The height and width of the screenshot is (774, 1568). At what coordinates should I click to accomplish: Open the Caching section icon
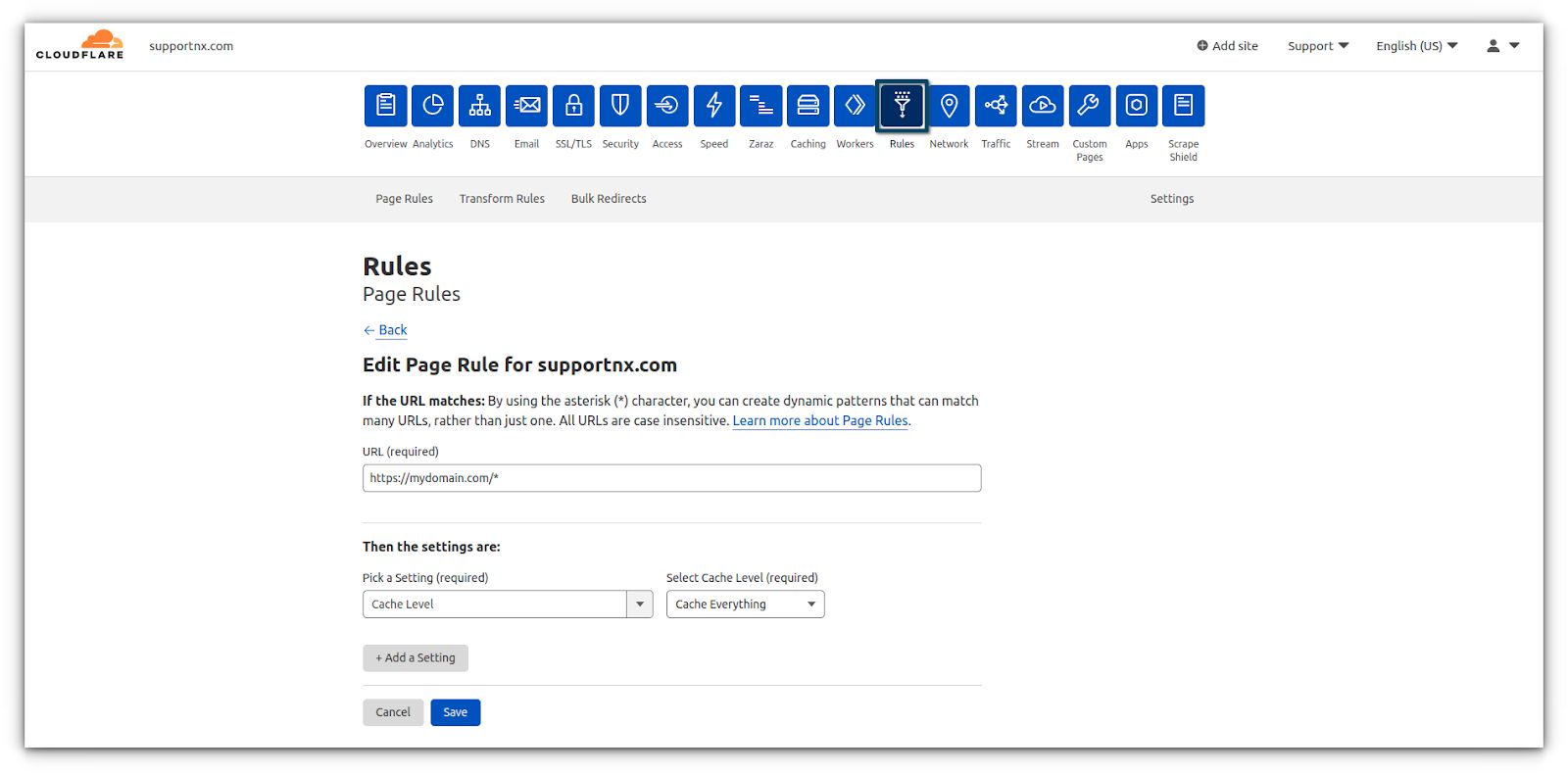[808, 106]
